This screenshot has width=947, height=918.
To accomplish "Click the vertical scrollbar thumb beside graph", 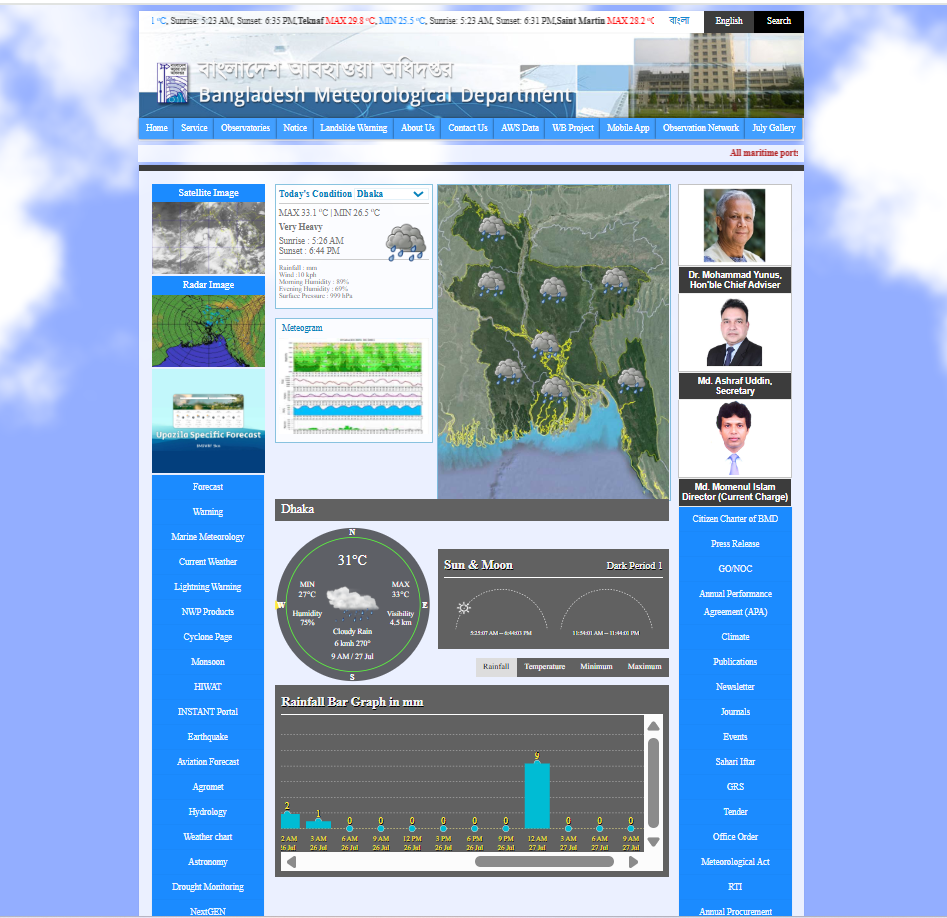I will click(653, 783).
